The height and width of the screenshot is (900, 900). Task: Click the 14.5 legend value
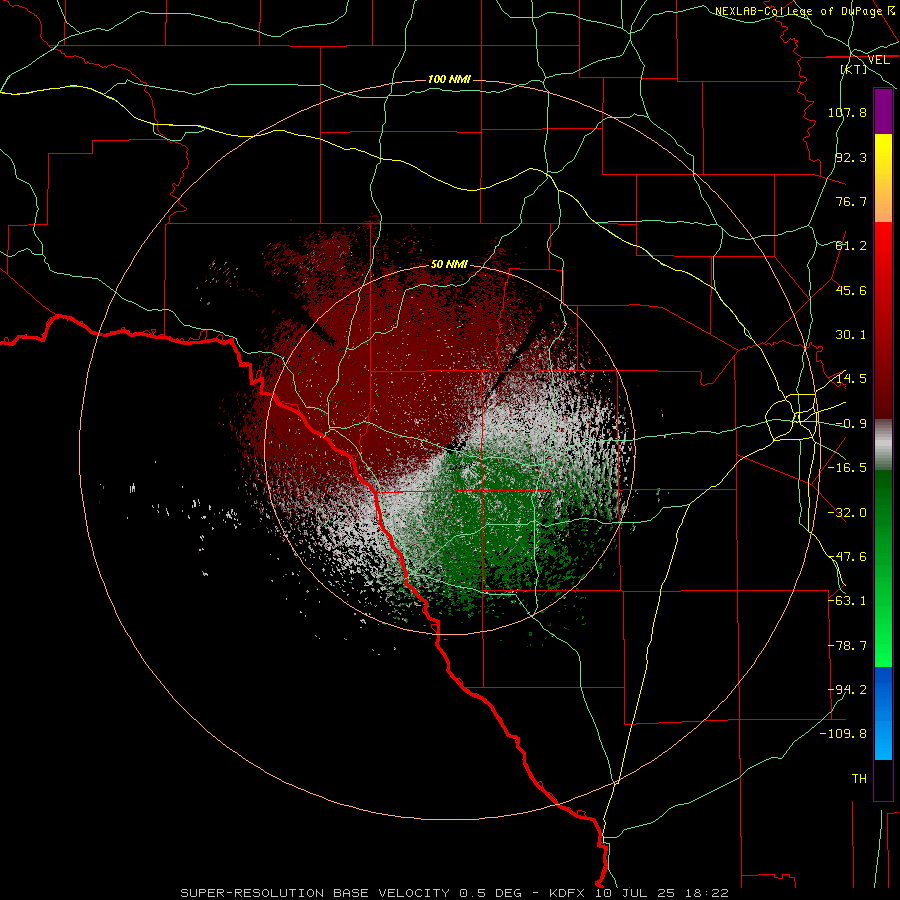pyautogui.click(x=851, y=379)
